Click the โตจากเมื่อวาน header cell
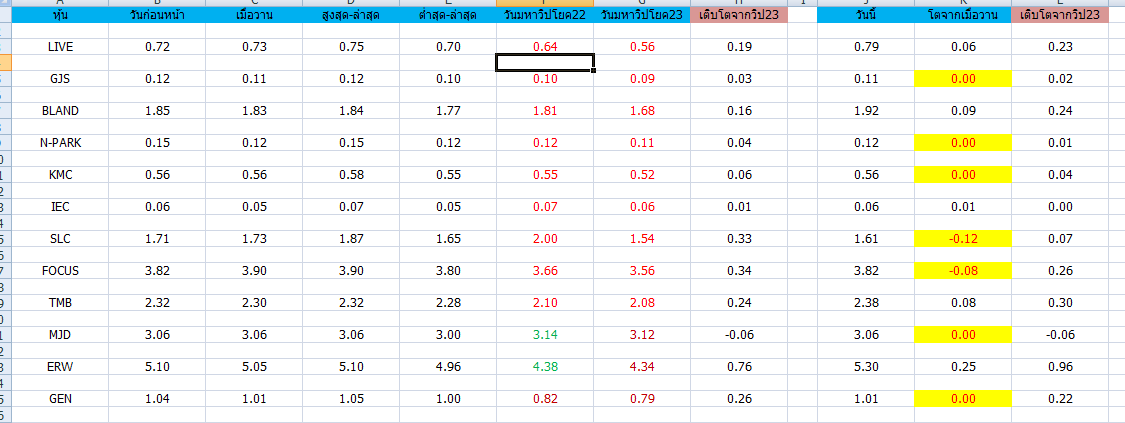 pos(963,14)
